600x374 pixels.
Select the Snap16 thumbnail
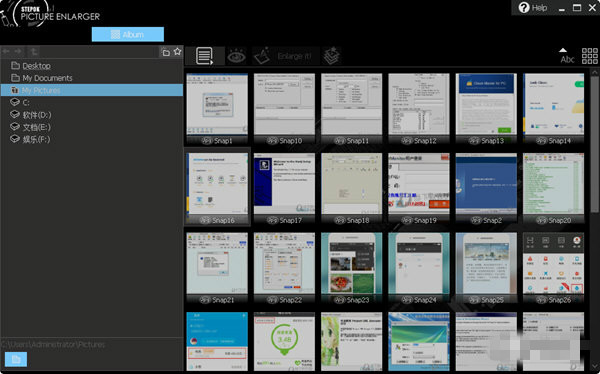[217, 184]
